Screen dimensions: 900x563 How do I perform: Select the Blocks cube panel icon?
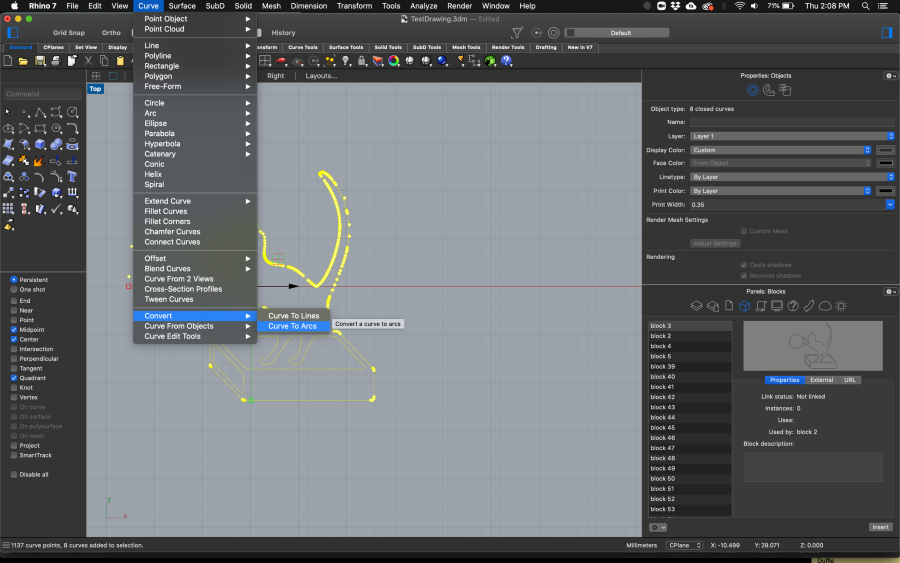744,305
